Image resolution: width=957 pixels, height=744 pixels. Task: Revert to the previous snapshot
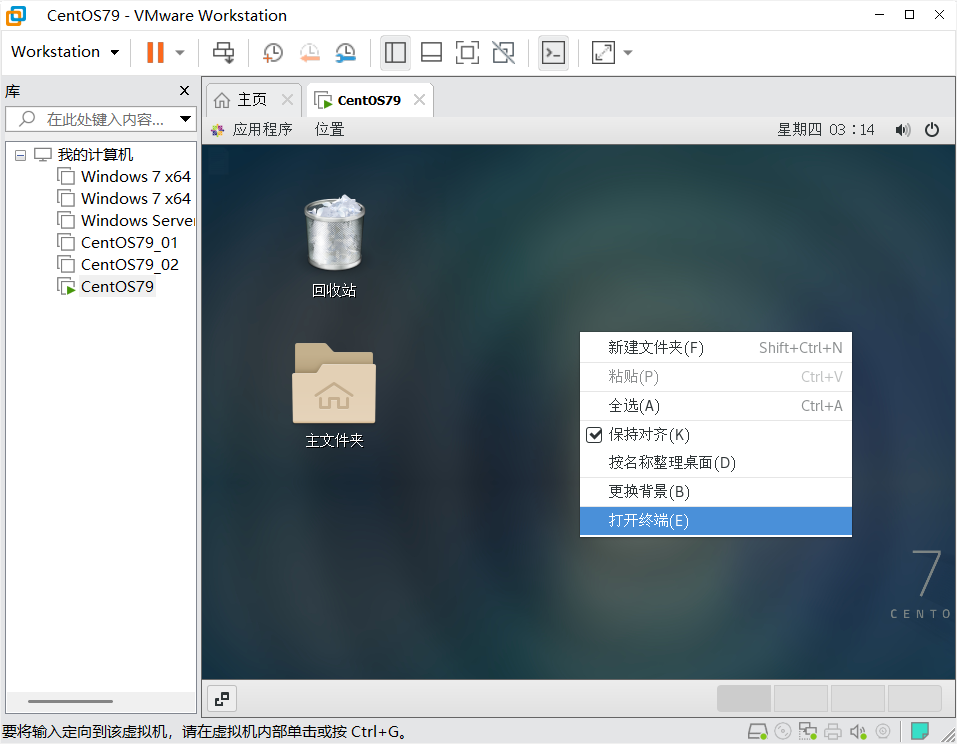[309, 52]
